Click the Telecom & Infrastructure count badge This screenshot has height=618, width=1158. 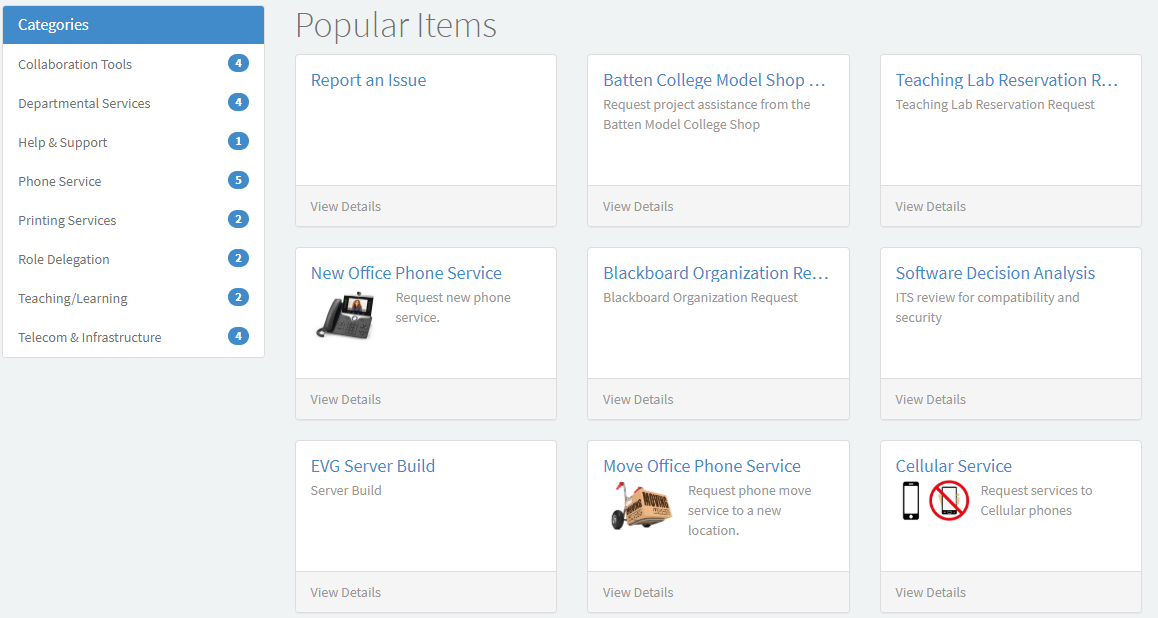[x=238, y=337]
